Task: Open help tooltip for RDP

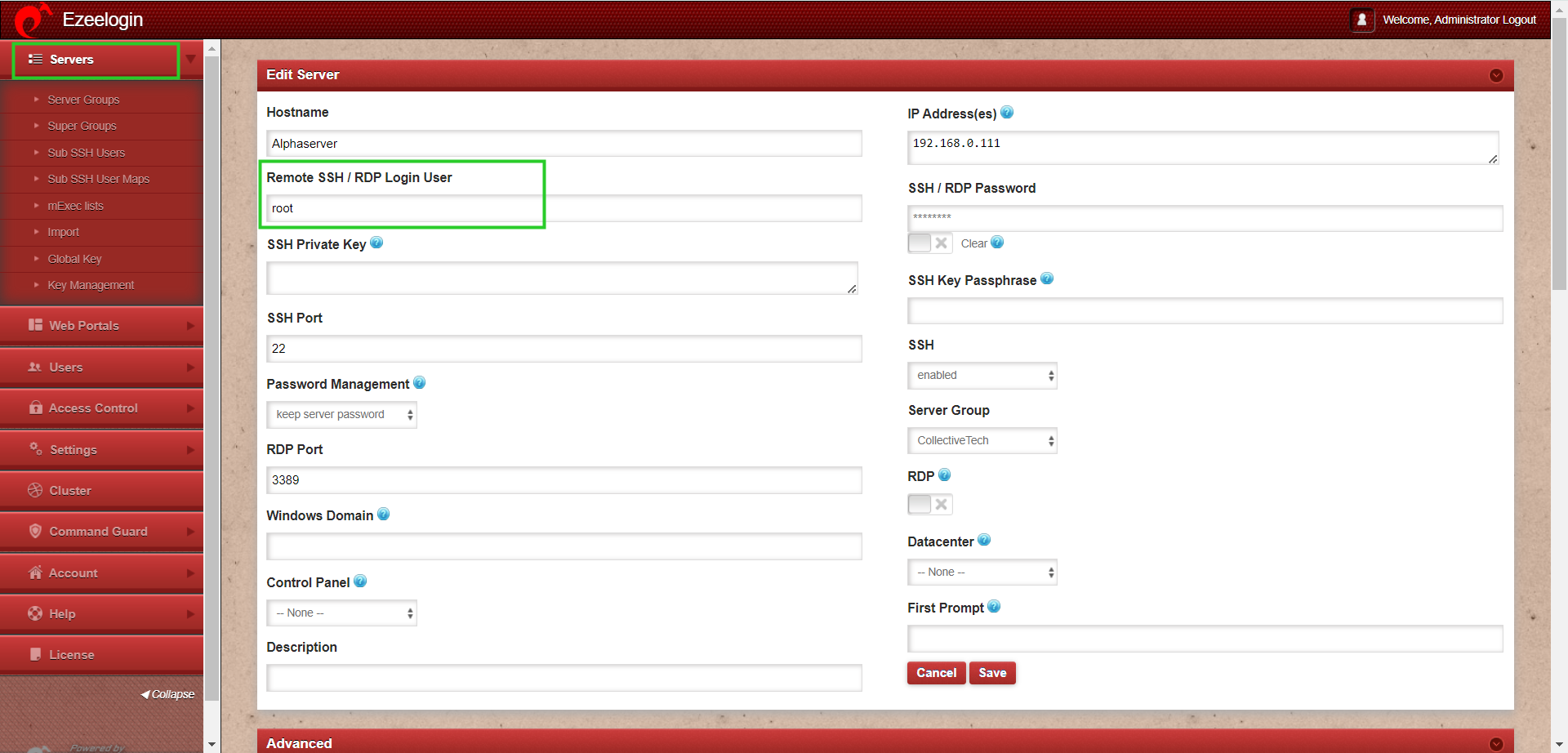Action: [945, 475]
